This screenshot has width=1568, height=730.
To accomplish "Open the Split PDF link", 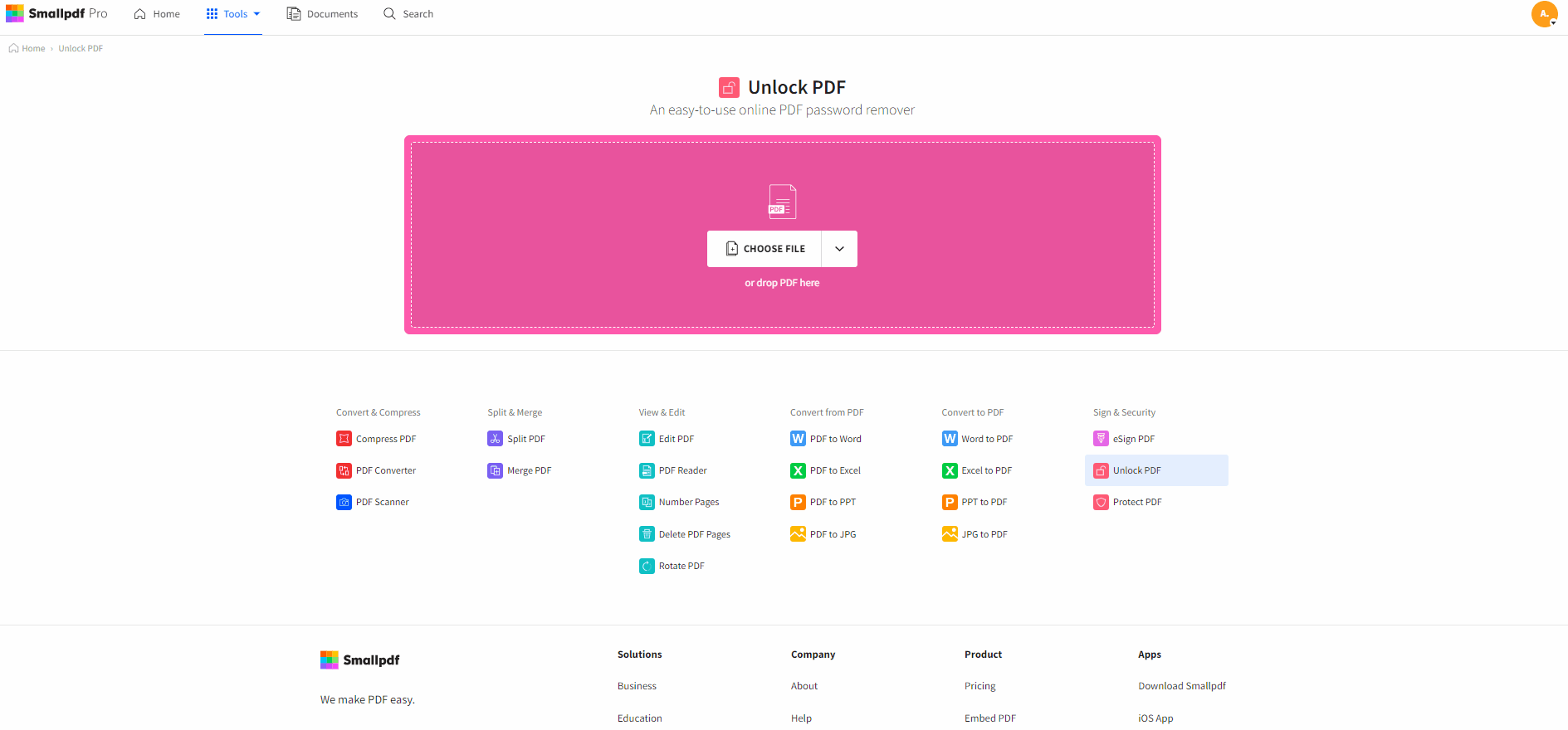I will (526, 439).
